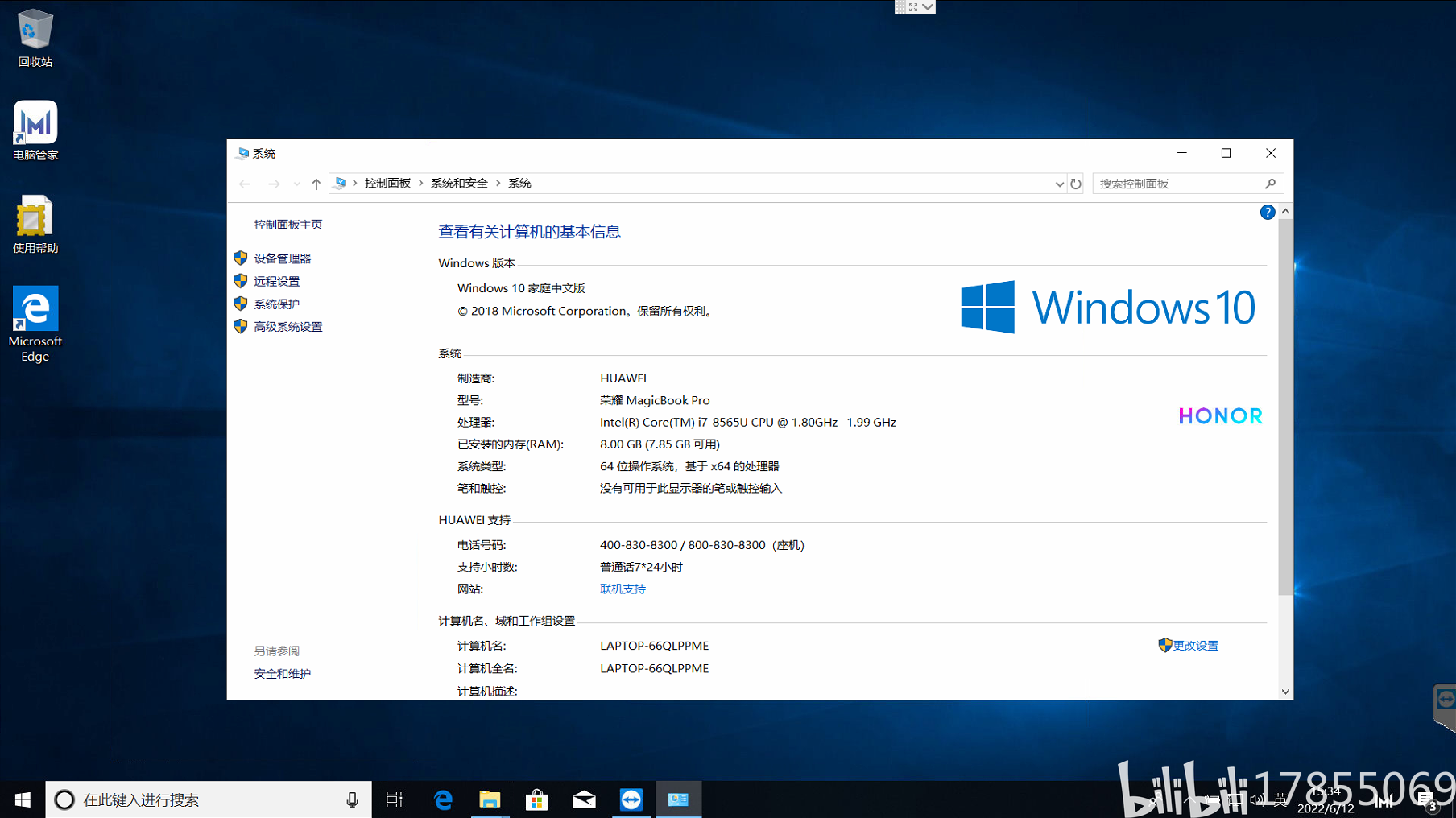Click 更改设置 to change computer name
Image resolution: width=1456 pixels, height=818 pixels.
coord(1195,645)
